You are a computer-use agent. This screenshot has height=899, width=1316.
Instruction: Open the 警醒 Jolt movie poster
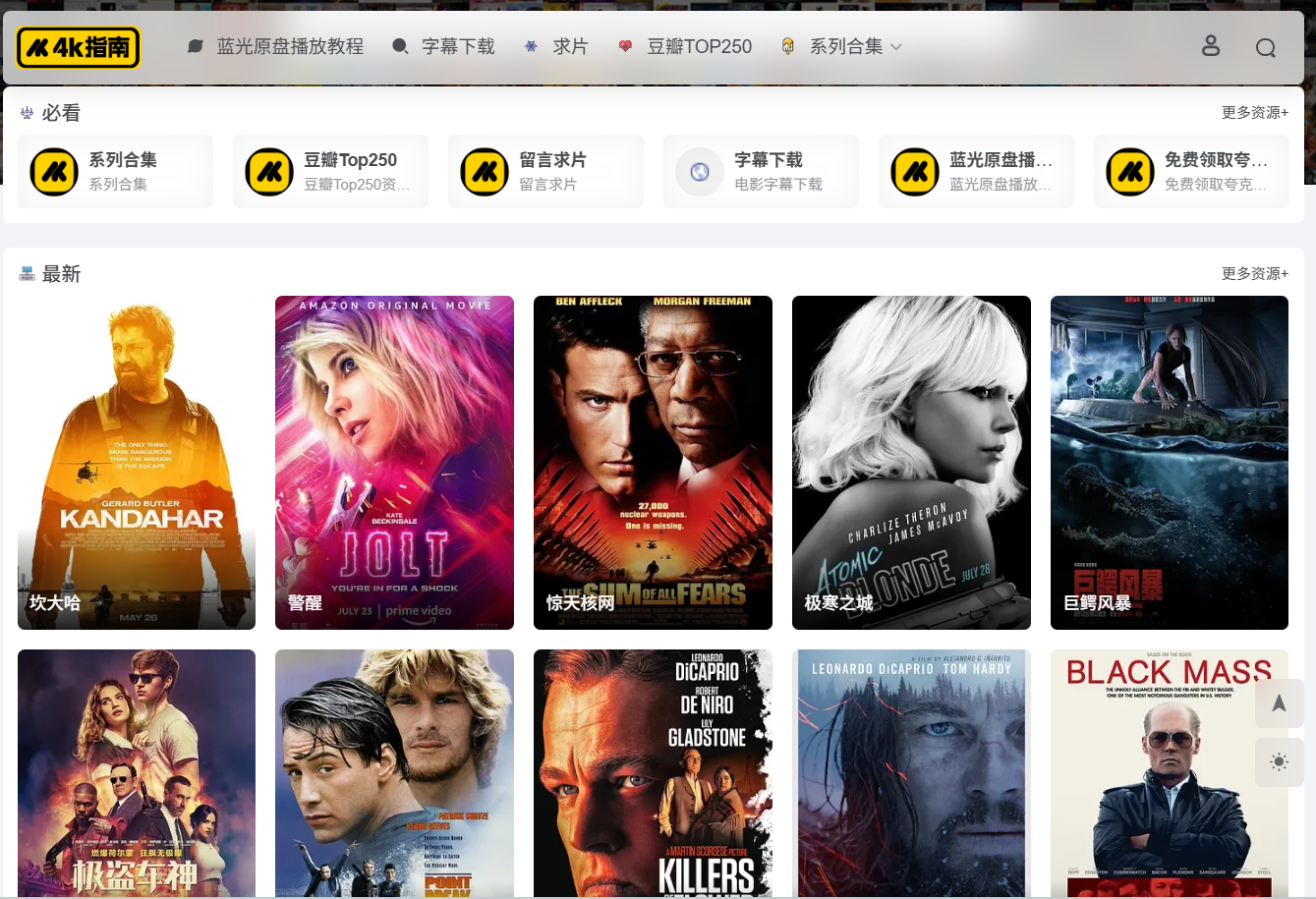click(x=394, y=462)
